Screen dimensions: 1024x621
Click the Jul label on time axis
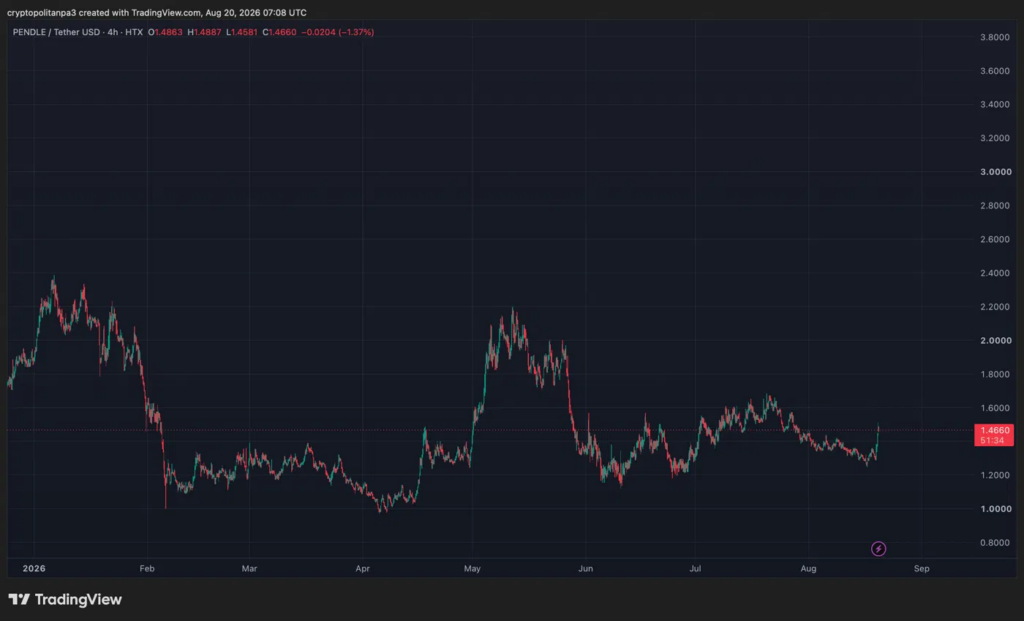[x=696, y=569]
